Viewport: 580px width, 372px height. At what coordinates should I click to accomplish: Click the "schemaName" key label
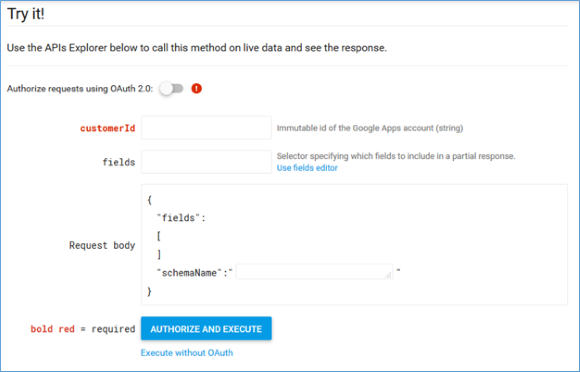point(189,273)
